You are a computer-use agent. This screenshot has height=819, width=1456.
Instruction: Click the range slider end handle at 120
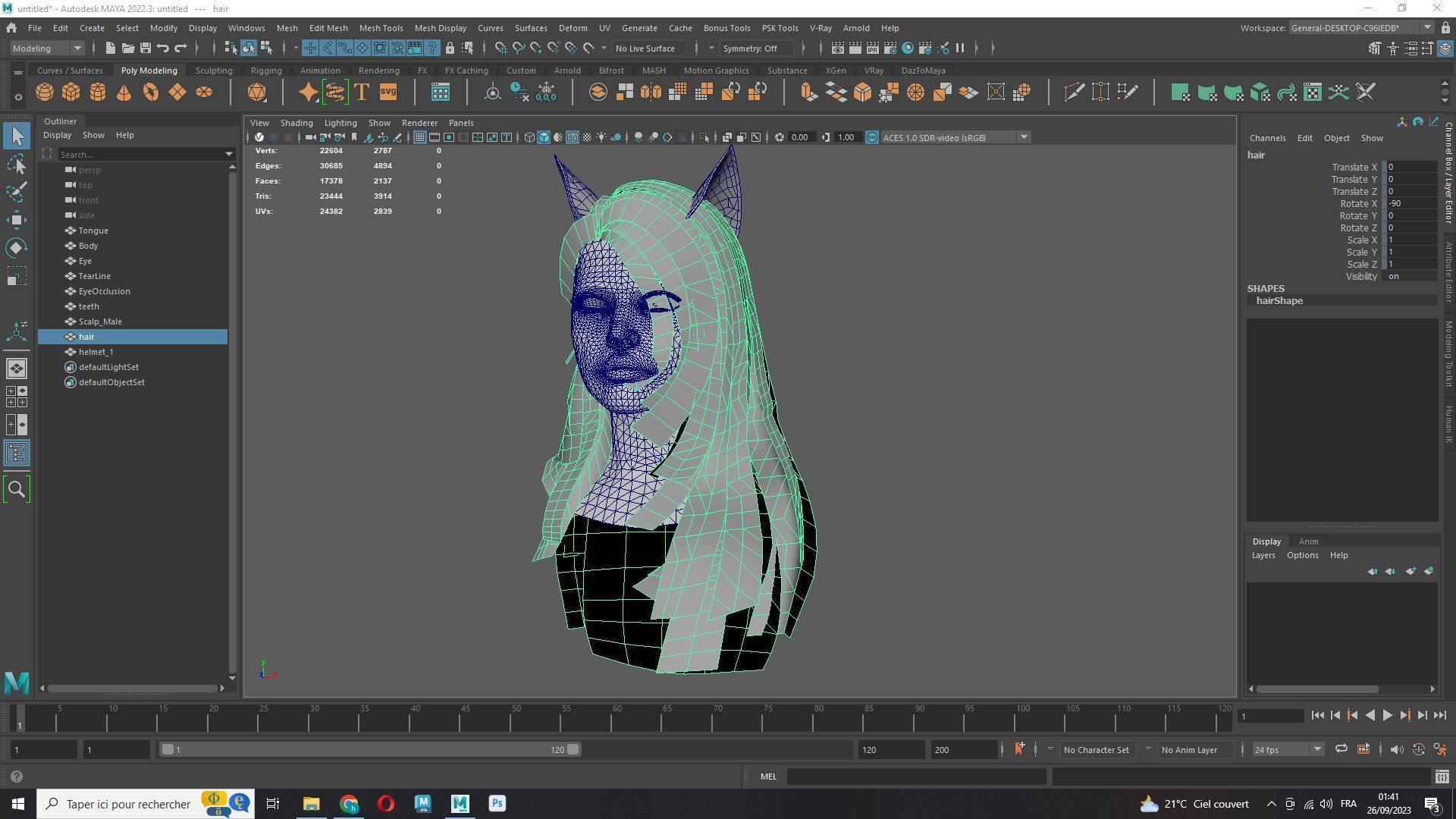click(573, 749)
